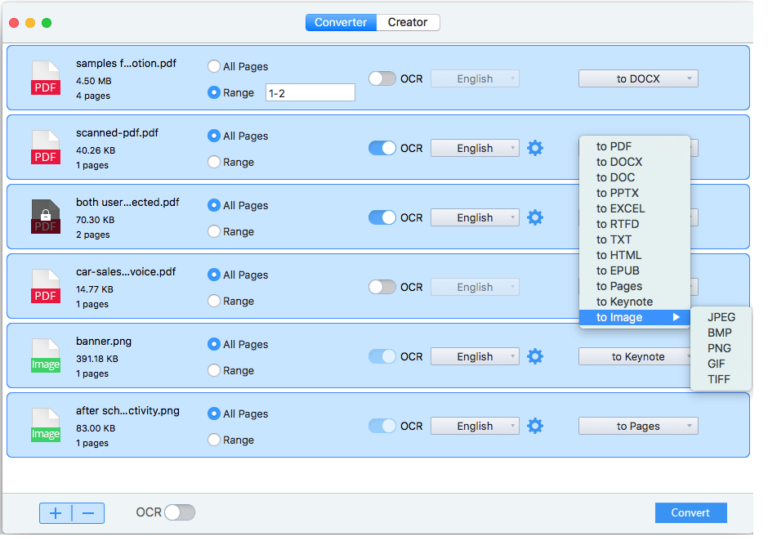Click the PDF icon for car-sales...voice.pdf
This screenshot has height=541, width=768.
(46, 287)
